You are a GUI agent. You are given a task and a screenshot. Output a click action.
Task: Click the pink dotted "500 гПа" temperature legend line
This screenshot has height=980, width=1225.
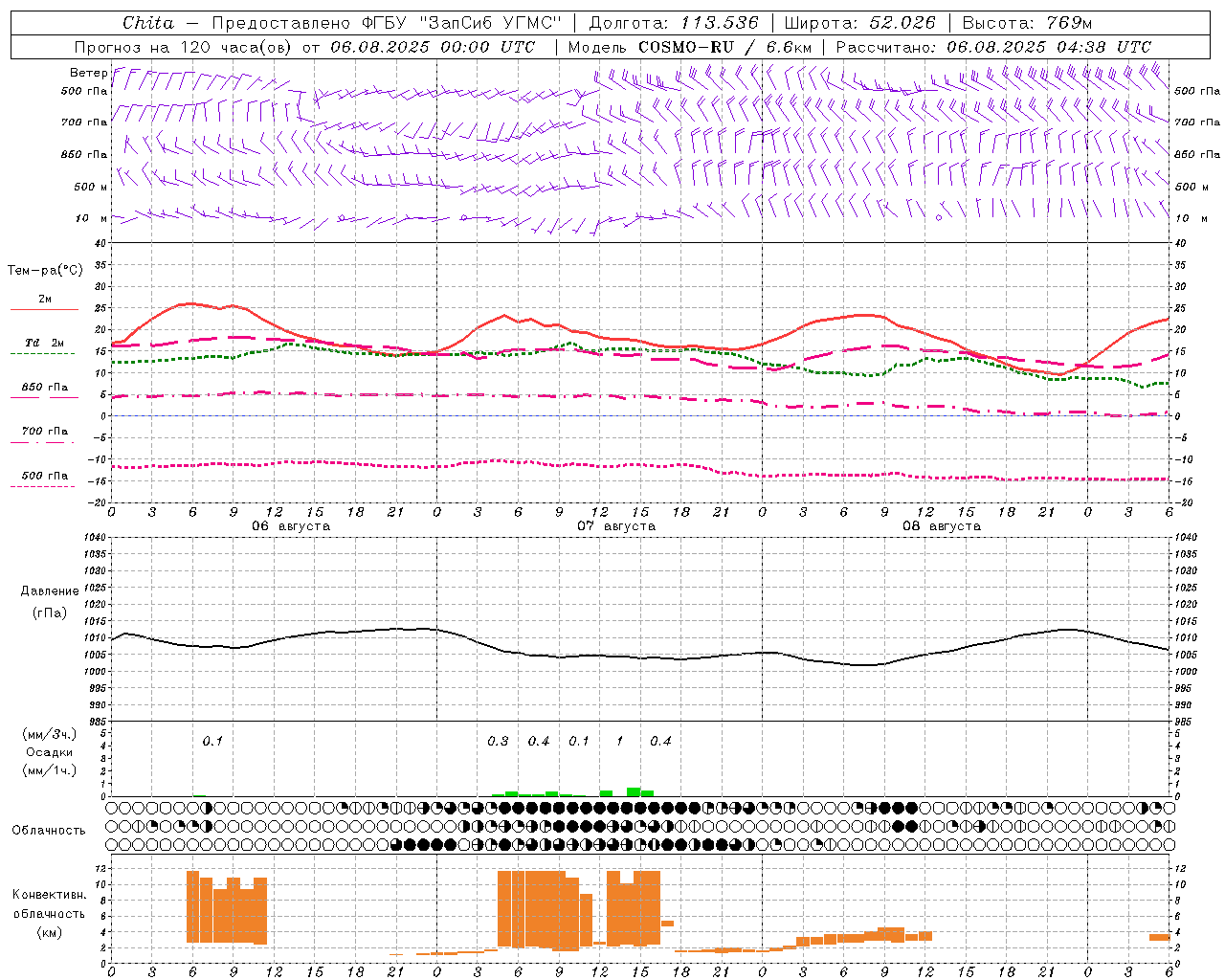coord(43,487)
